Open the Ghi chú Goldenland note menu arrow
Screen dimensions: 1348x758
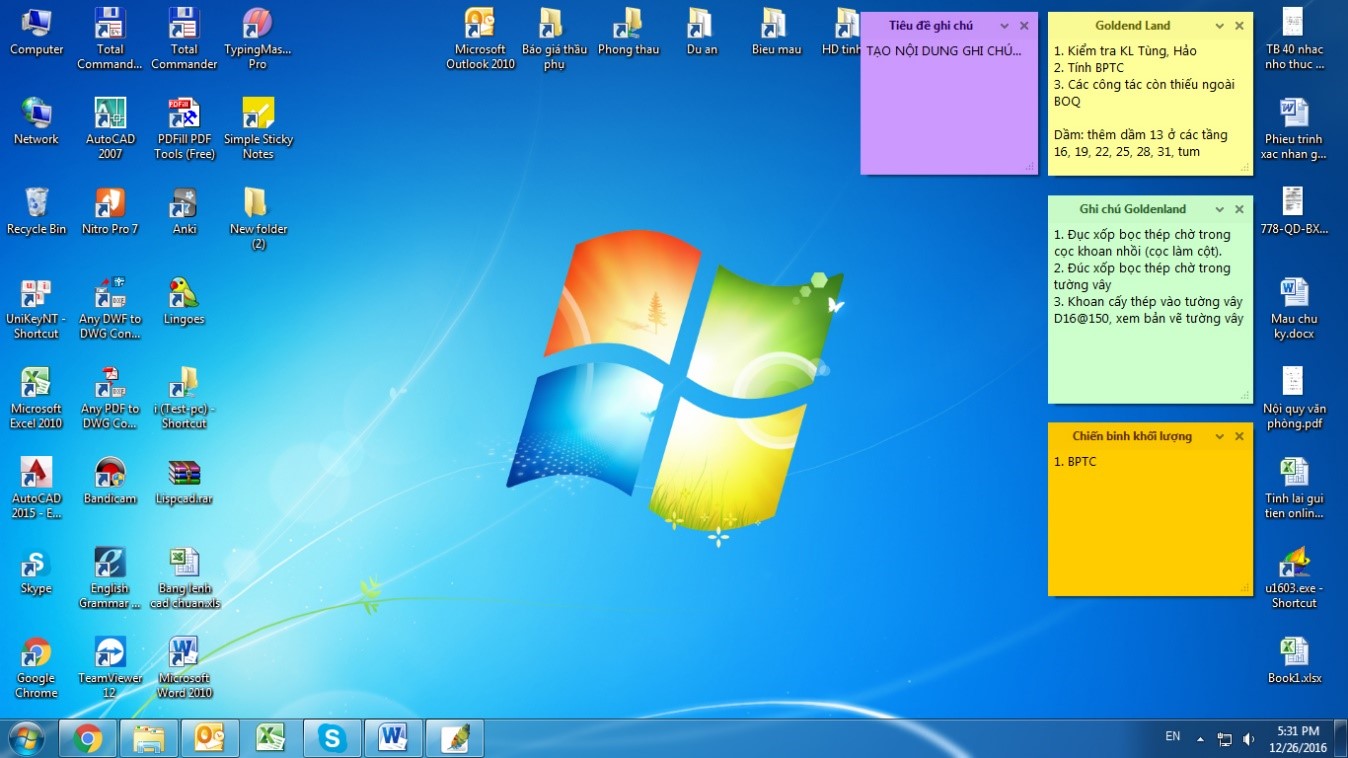pyautogui.click(x=1220, y=209)
